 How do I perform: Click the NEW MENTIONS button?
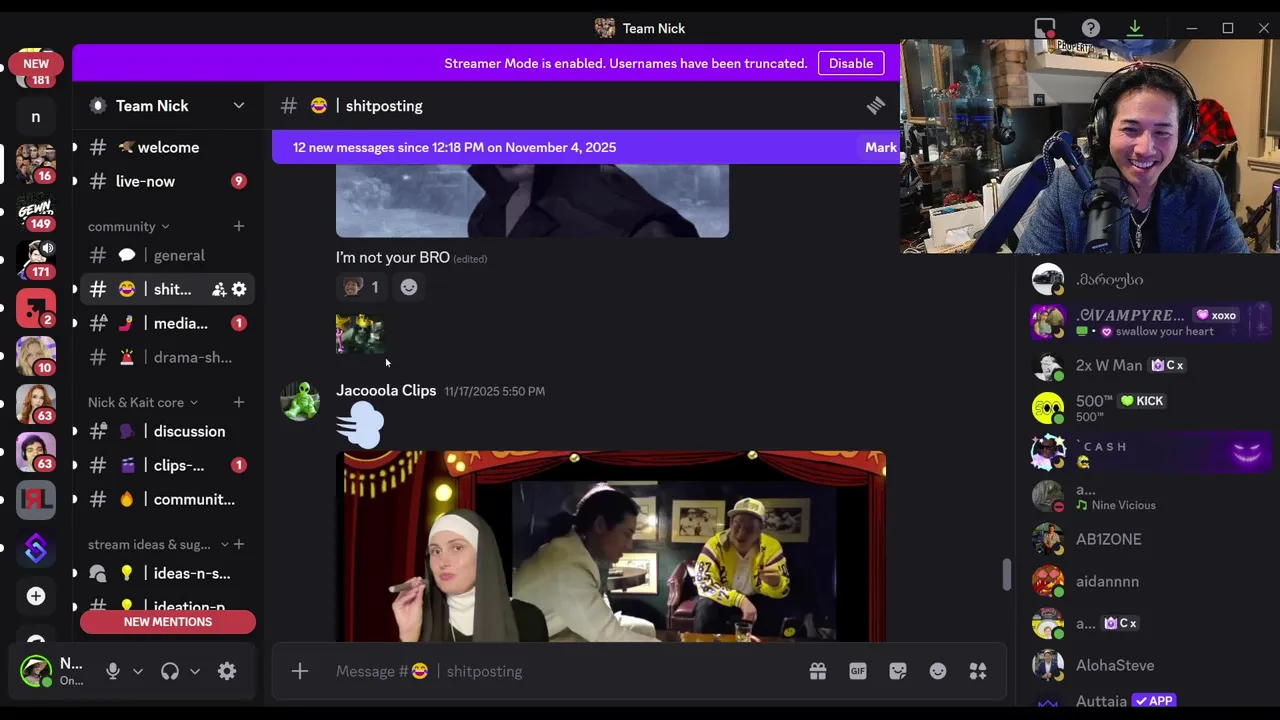pos(168,622)
